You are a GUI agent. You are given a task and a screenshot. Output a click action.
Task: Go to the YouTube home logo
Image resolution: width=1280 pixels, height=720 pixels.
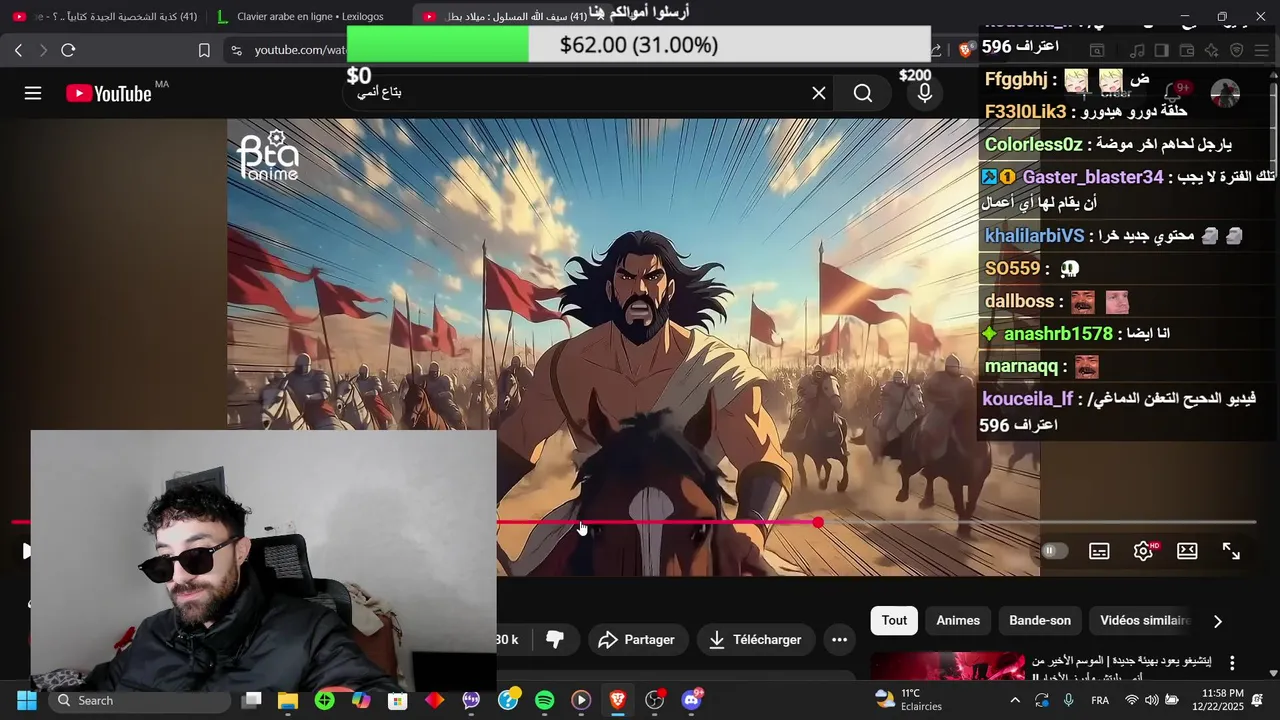(109, 93)
